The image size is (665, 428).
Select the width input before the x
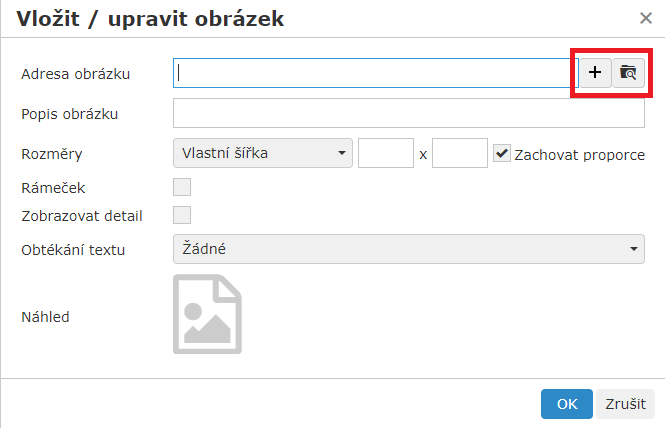point(385,153)
